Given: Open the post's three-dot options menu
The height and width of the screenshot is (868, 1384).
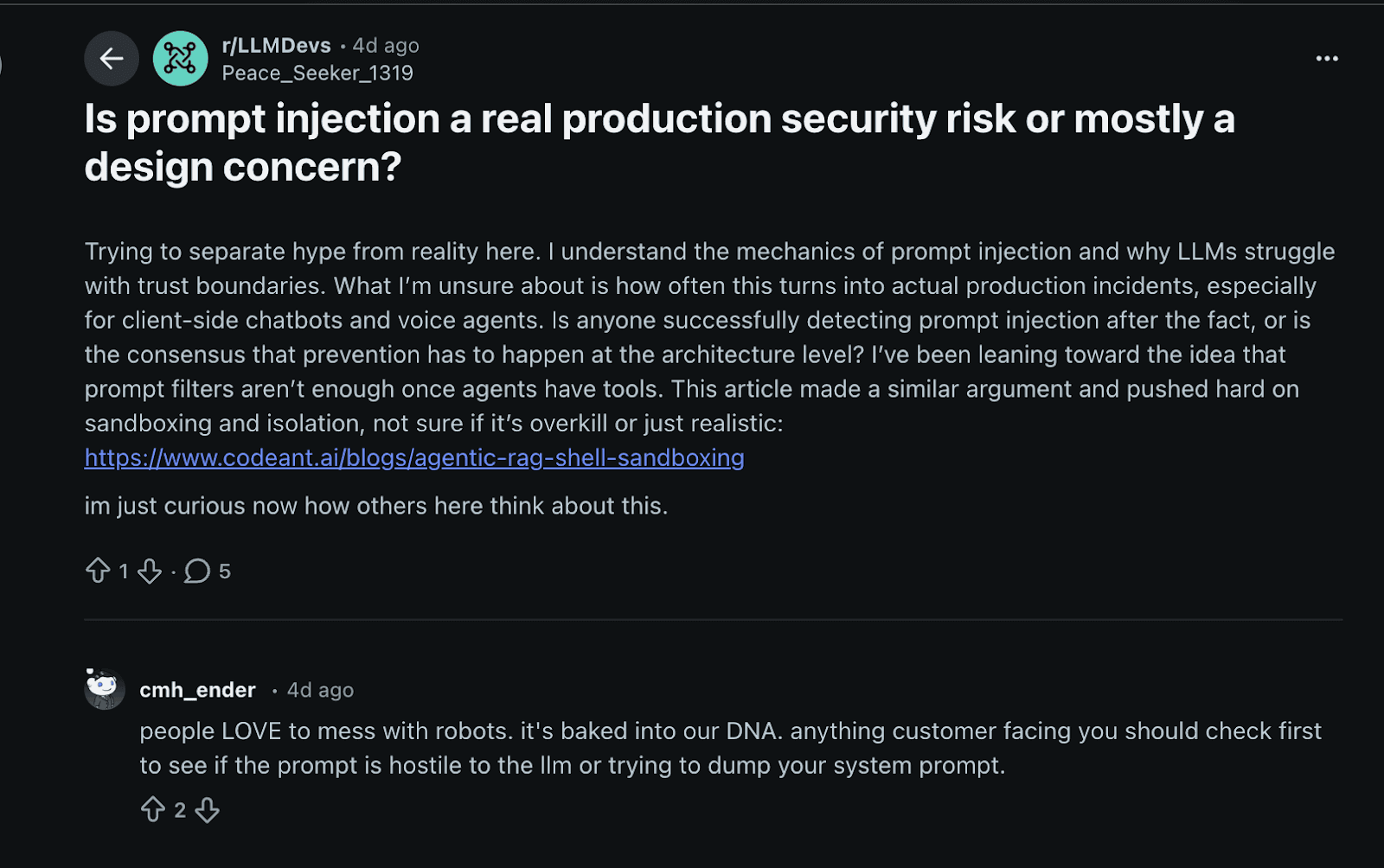Looking at the screenshot, I should point(1327,59).
